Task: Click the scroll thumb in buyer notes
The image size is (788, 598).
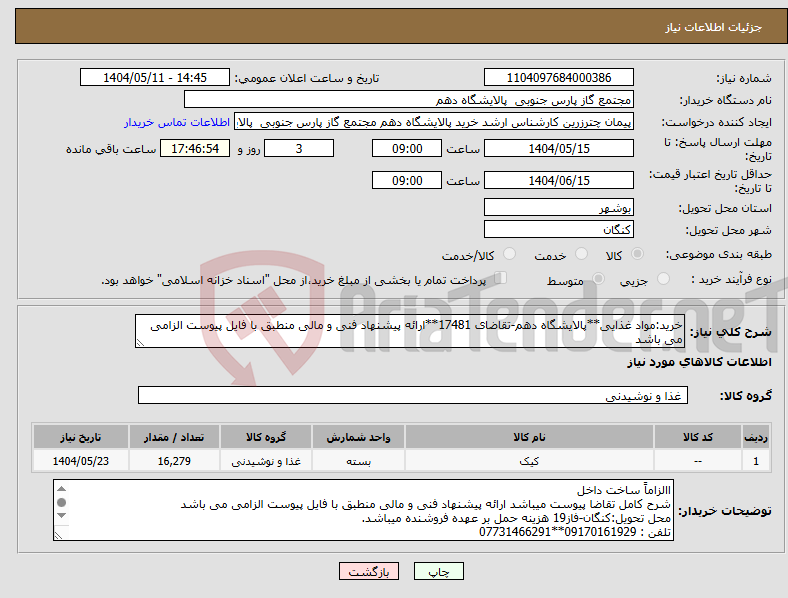Action: point(61,503)
